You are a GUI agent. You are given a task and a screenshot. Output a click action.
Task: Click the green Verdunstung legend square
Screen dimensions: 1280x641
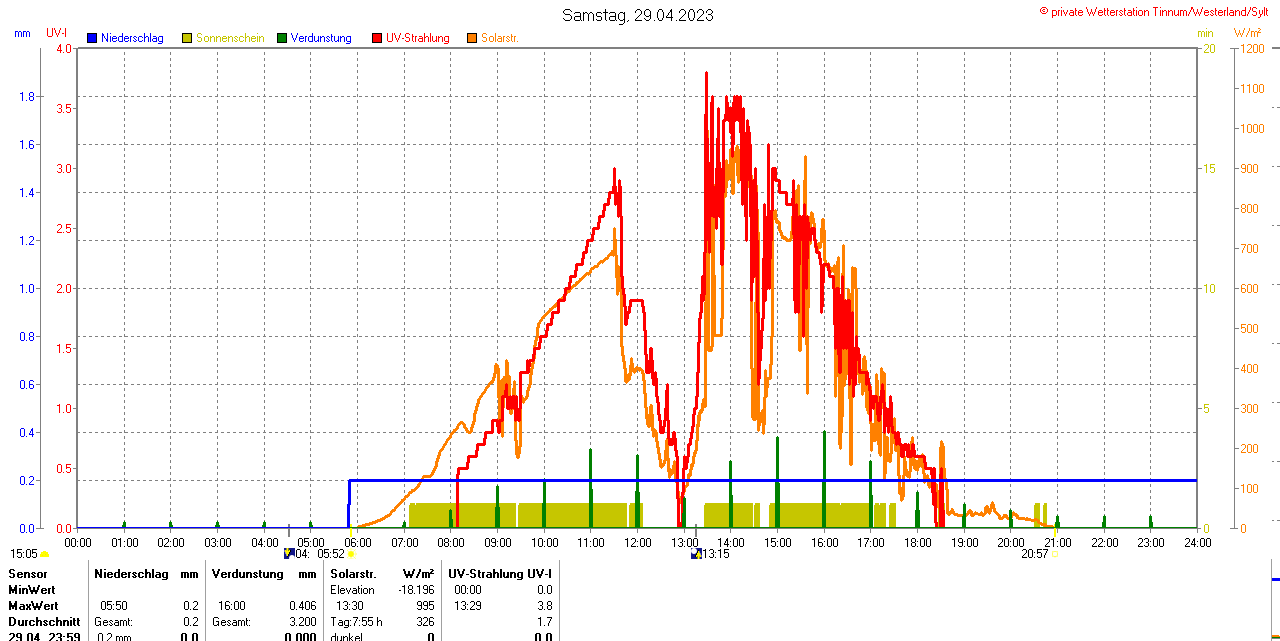(x=282, y=38)
